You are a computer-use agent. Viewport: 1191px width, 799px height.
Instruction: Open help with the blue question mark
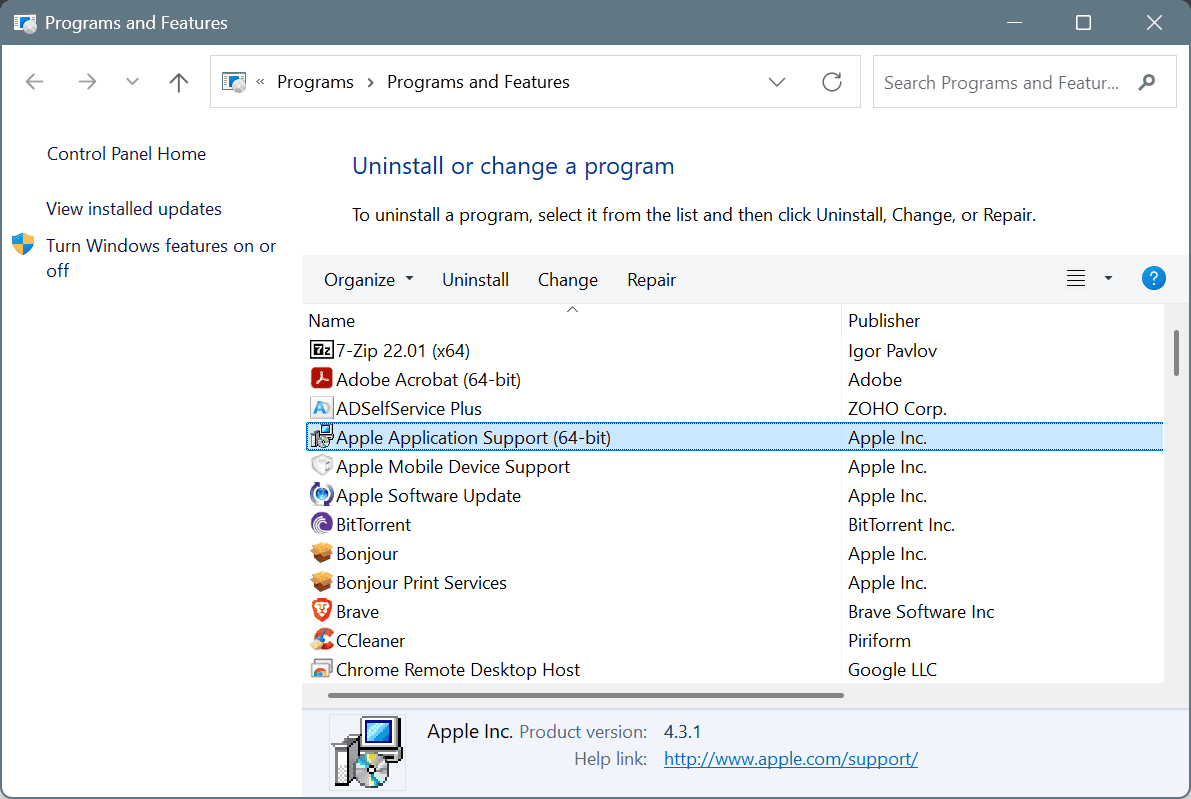[1153, 279]
